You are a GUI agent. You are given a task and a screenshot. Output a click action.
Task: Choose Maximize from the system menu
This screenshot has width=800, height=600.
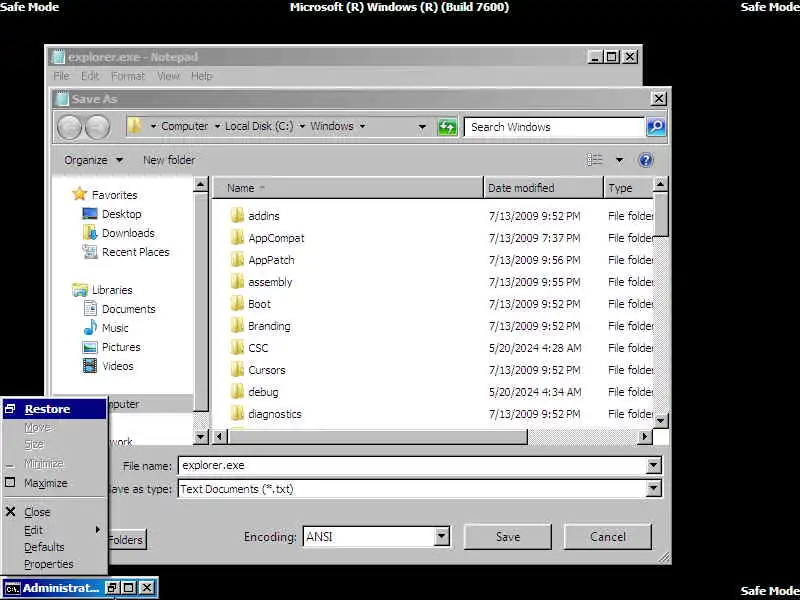[x=55, y=483]
